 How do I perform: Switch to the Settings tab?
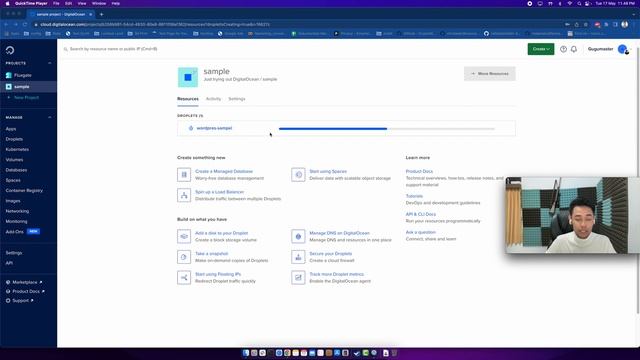[x=237, y=99]
